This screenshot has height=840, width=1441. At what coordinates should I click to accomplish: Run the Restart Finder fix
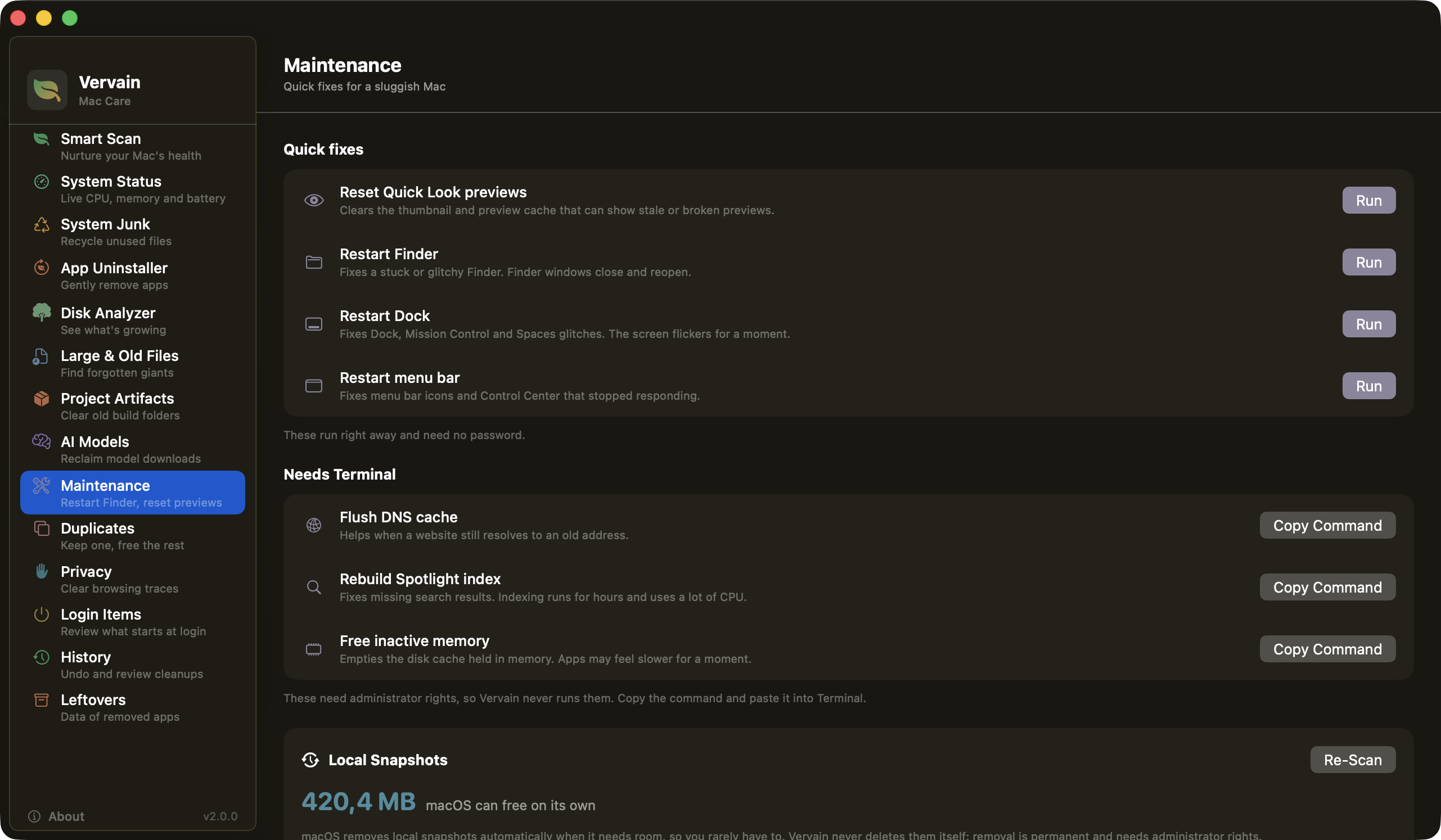click(1369, 262)
